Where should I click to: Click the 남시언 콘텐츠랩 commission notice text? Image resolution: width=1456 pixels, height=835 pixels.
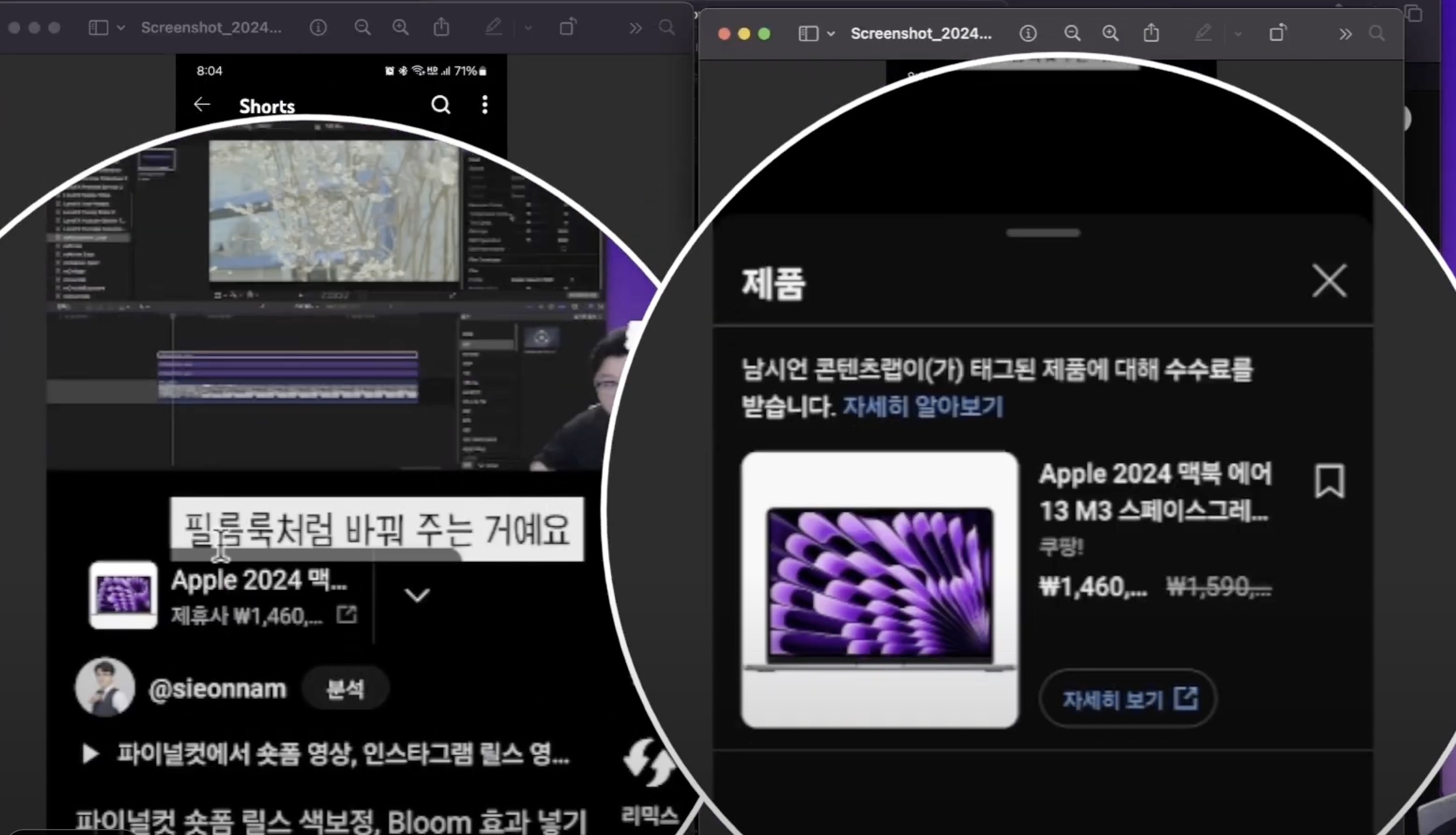[997, 388]
